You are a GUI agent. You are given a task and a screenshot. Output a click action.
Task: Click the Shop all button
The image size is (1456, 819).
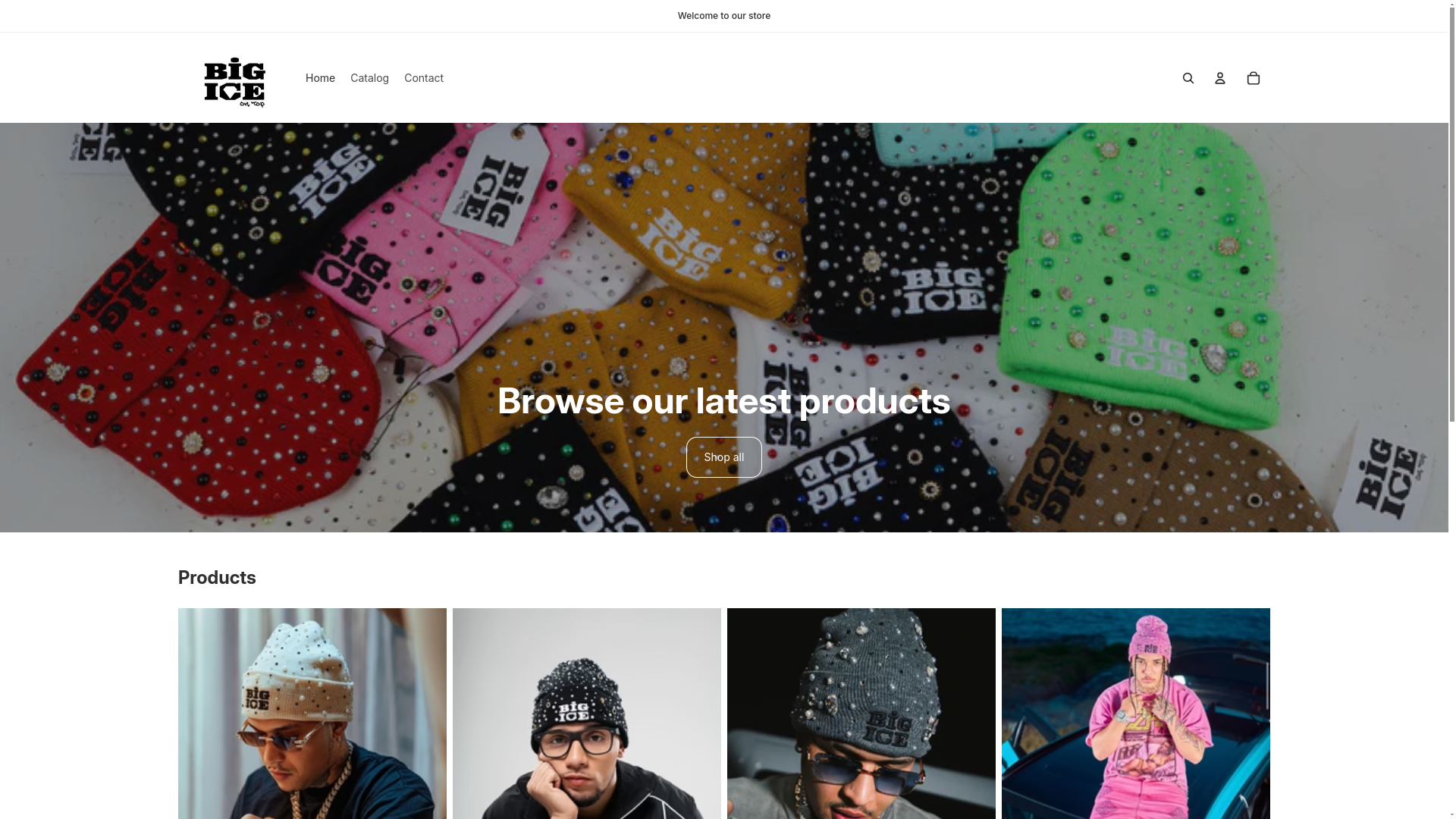pyautogui.click(x=724, y=457)
